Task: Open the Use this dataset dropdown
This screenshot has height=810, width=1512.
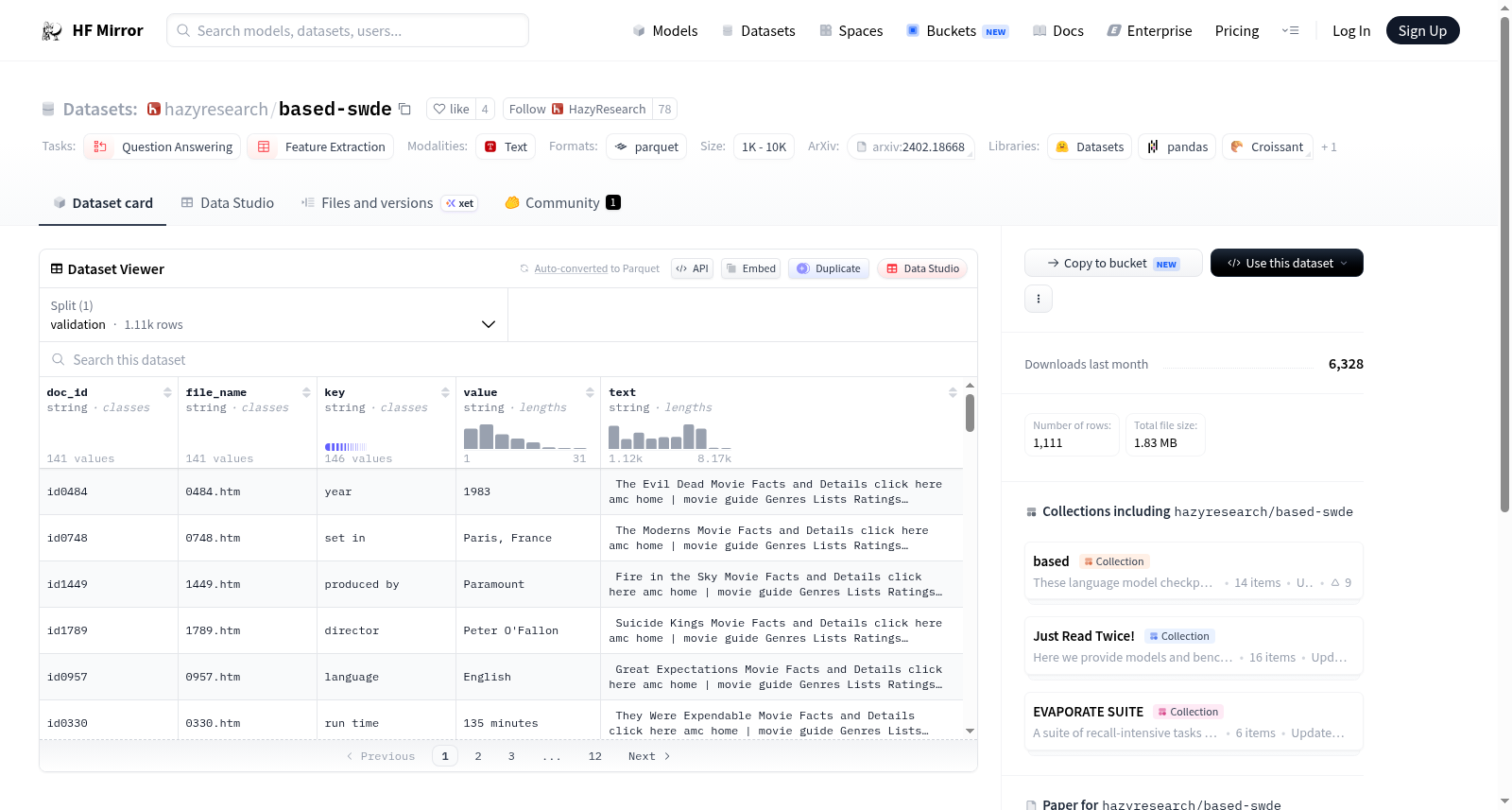Action: point(1287,263)
